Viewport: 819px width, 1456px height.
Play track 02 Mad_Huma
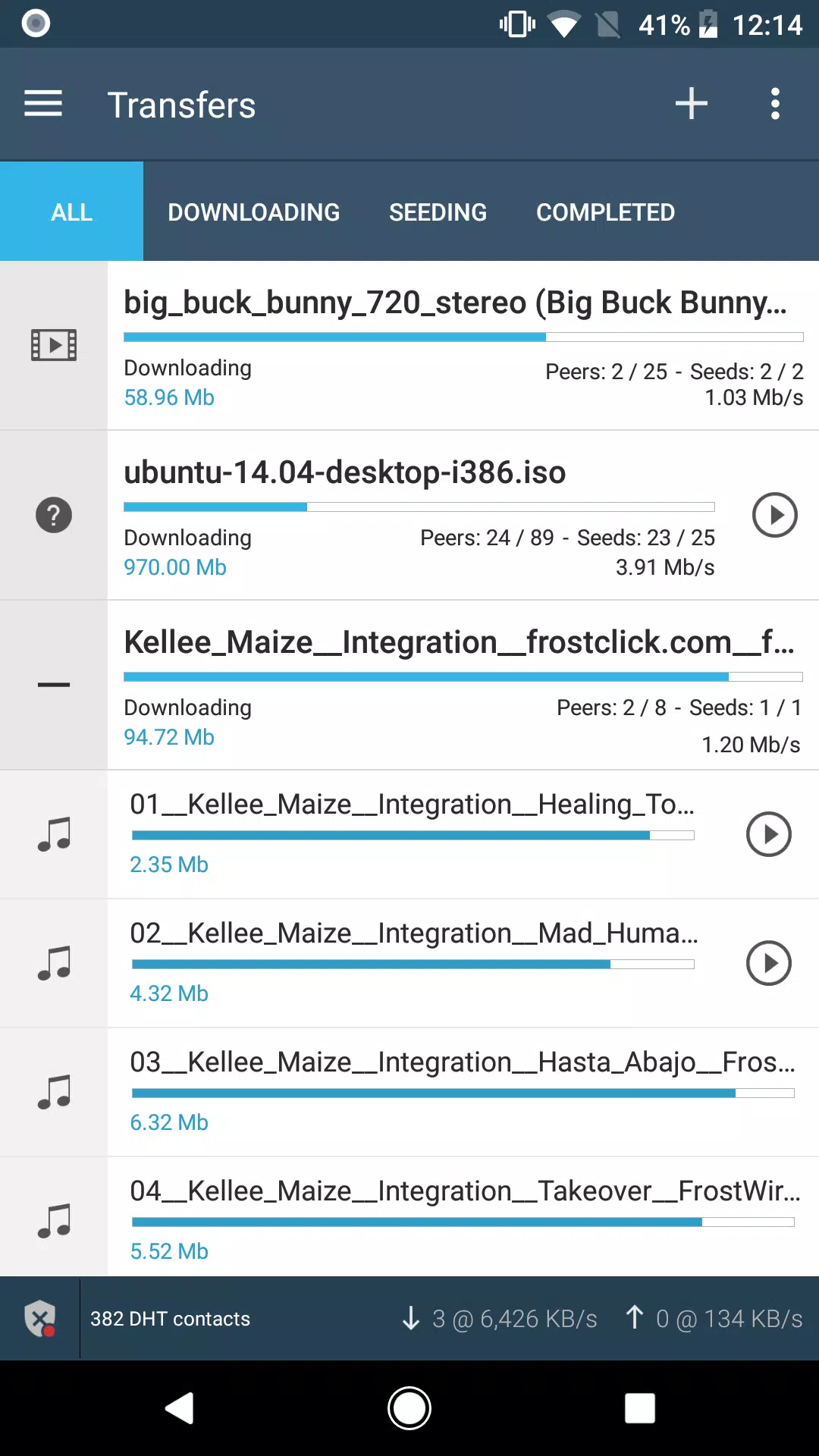click(769, 963)
